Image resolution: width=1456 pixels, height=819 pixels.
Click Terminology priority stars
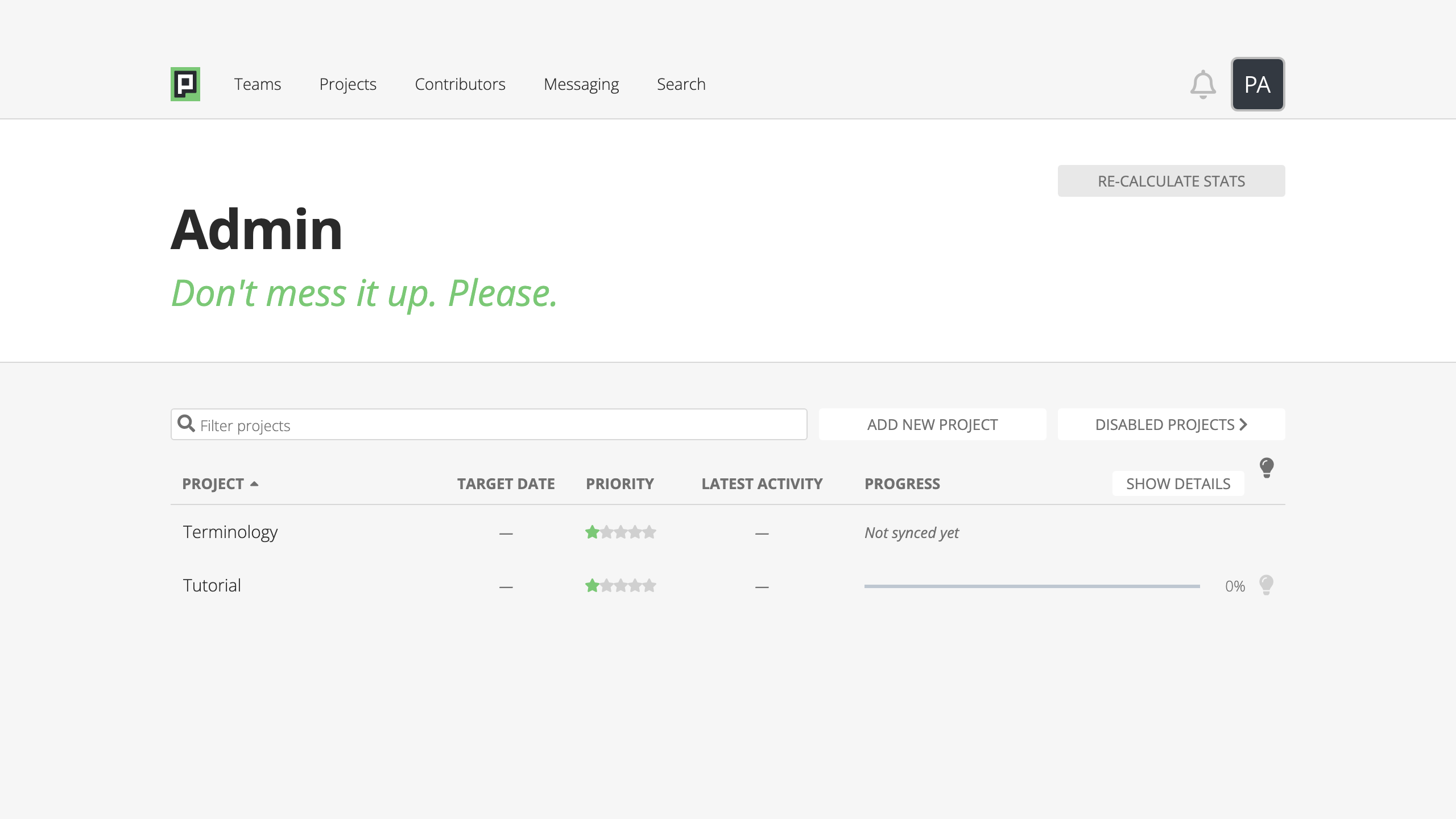pyautogui.click(x=621, y=532)
